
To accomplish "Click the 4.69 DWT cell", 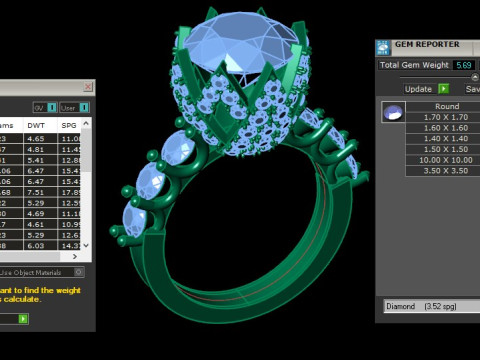I will (x=40, y=214).
